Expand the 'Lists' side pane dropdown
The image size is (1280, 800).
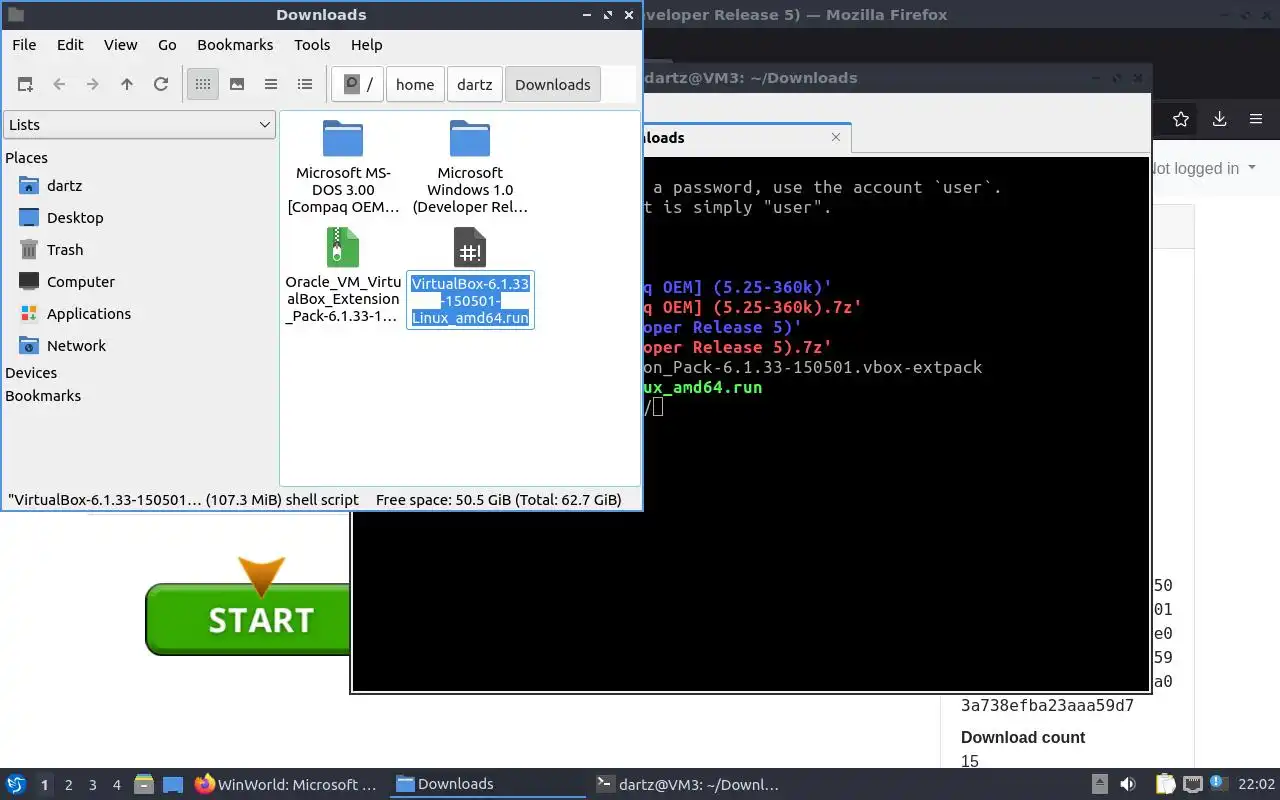139,125
